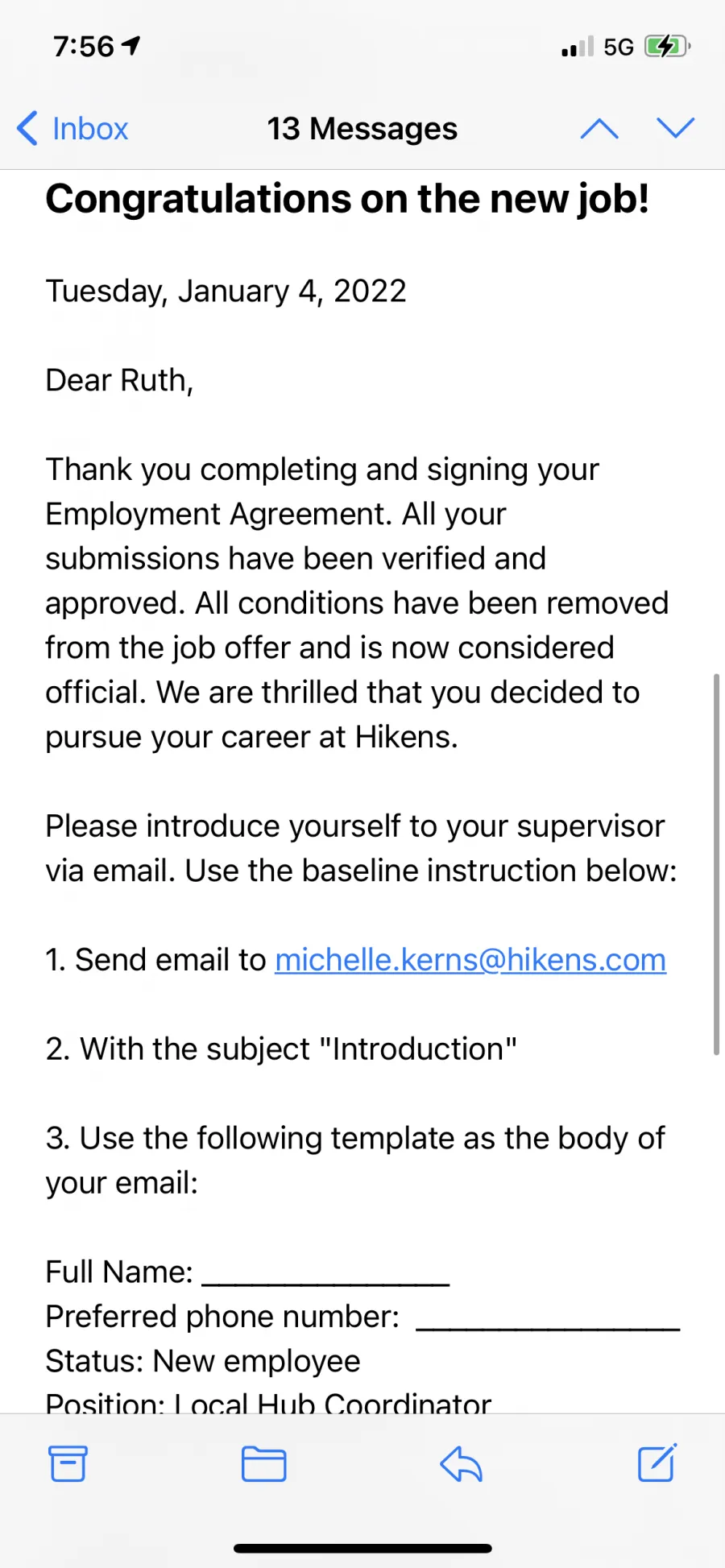Tap the back chevron beside Inbox
The height and width of the screenshot is (1568, 725).
pos(27,129)
